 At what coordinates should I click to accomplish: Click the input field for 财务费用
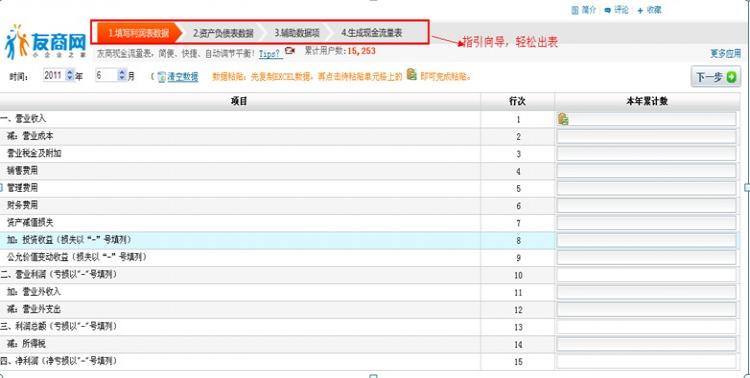pyautogui.click(x=646, y=206)
